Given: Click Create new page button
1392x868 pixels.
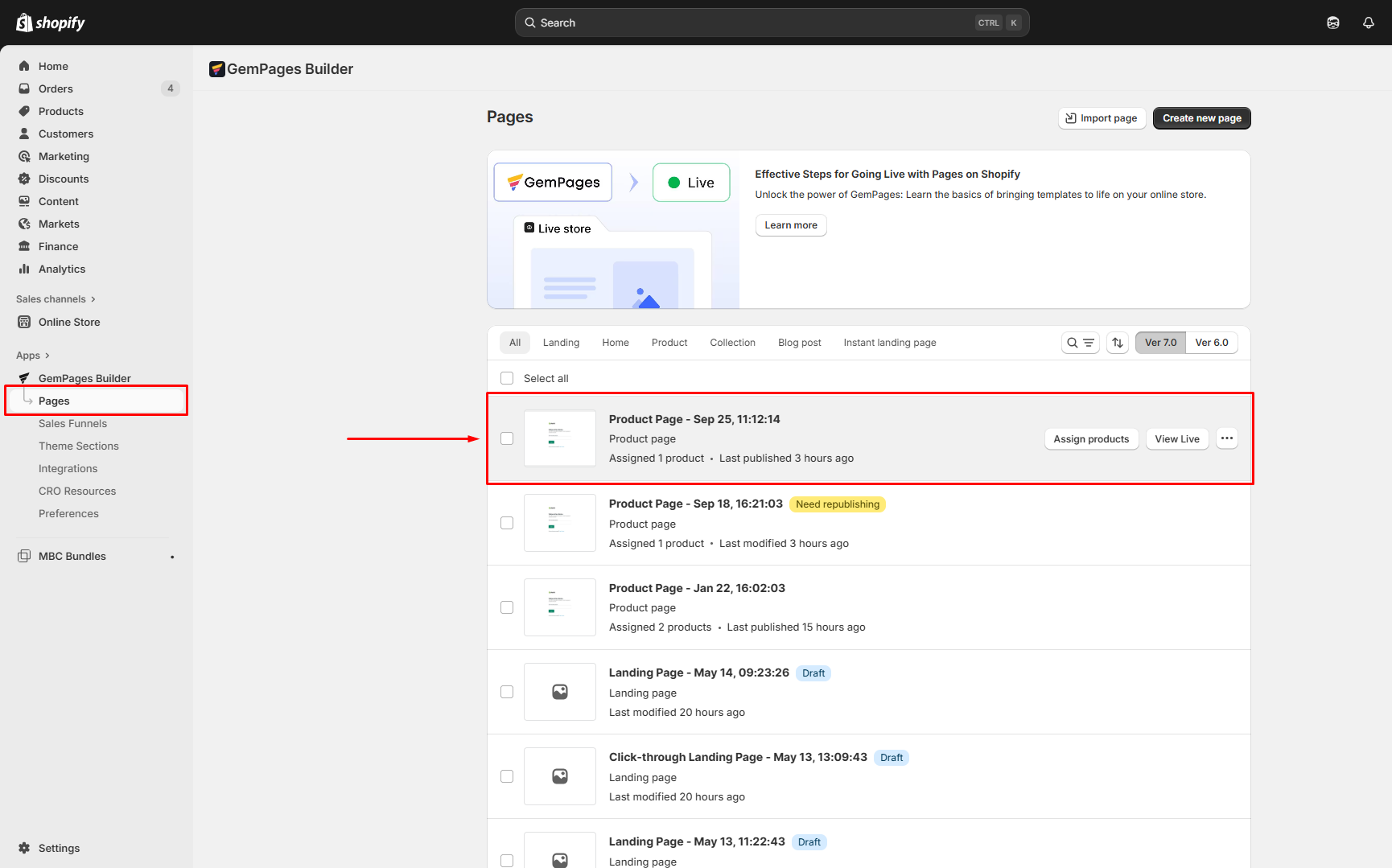Looking at the screenshot, I should (x=1201, y=118).
